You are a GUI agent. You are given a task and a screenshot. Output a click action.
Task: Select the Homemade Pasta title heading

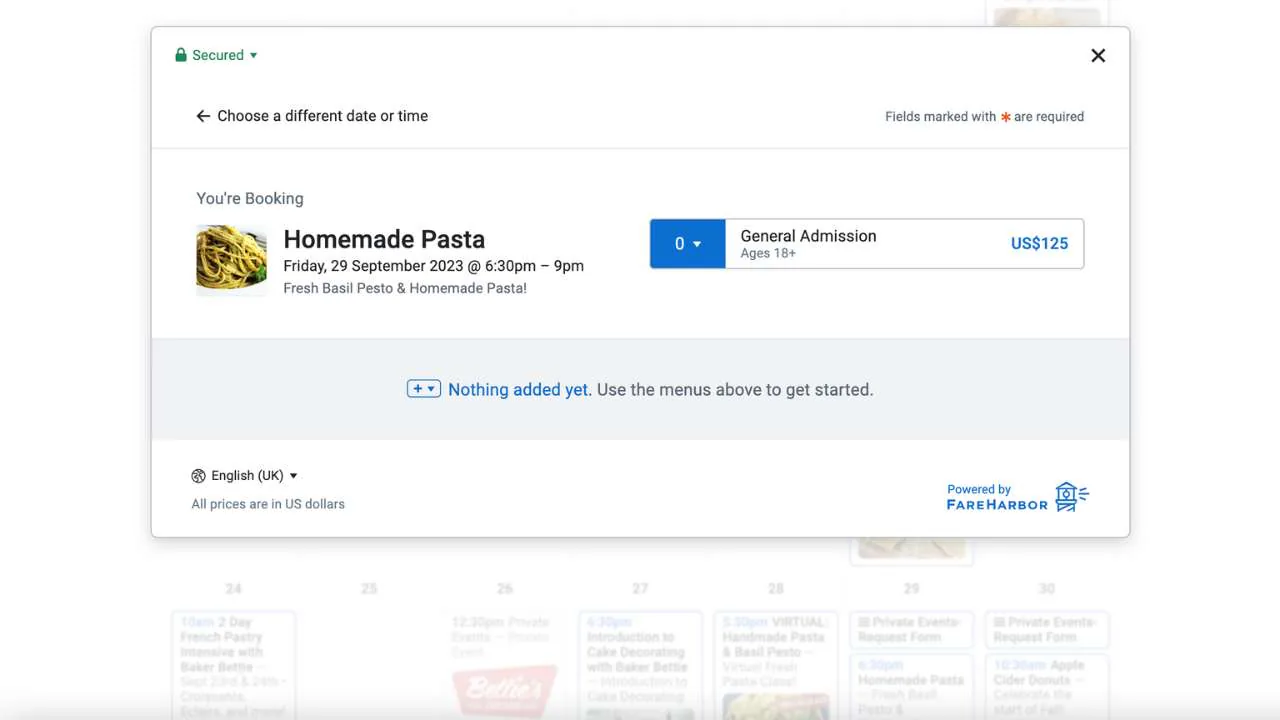(384, 239)
